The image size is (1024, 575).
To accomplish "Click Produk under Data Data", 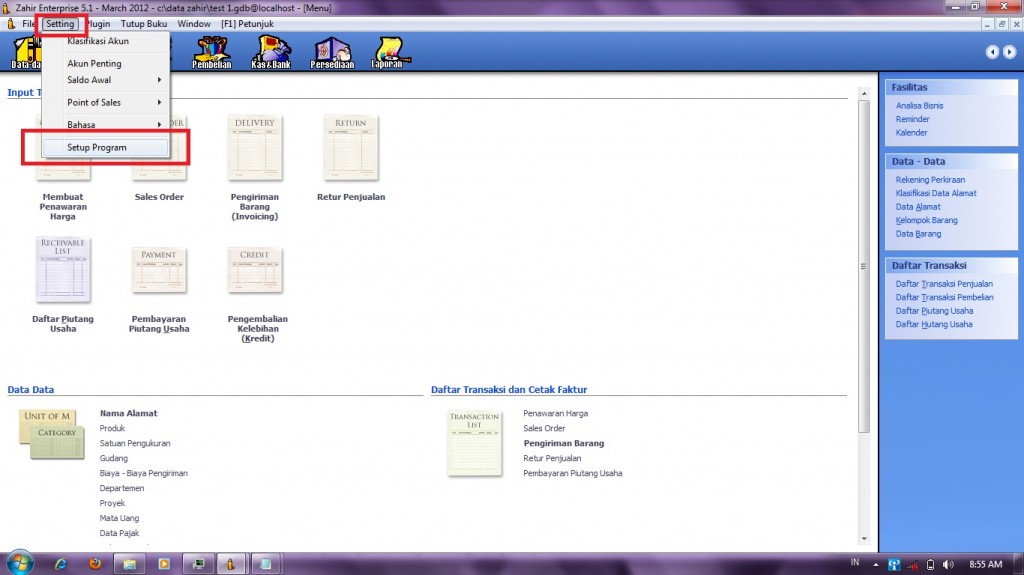I will (x=112, y=428).
